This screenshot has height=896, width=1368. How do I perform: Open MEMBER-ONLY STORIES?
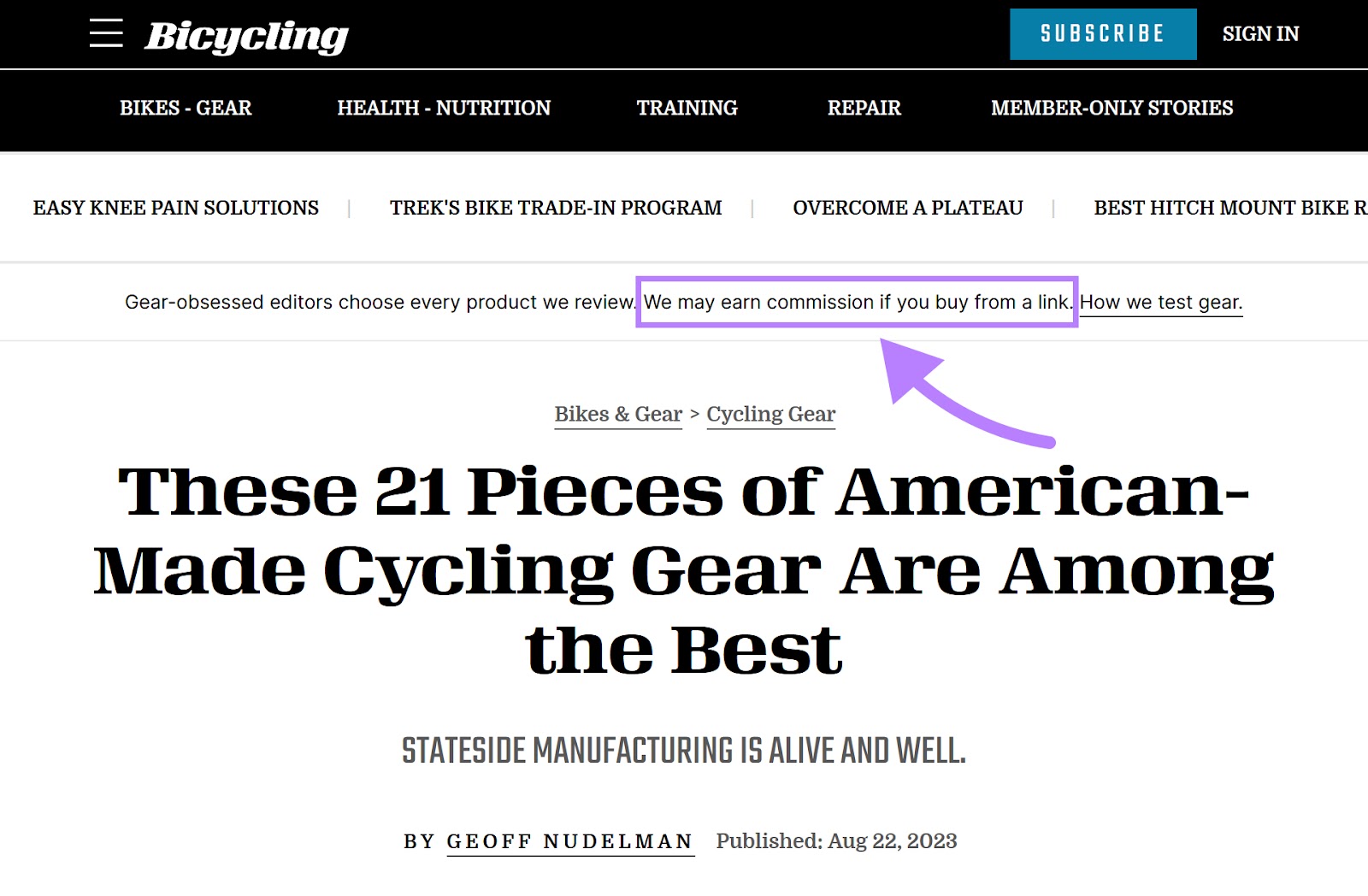(x=1111, y=108)
